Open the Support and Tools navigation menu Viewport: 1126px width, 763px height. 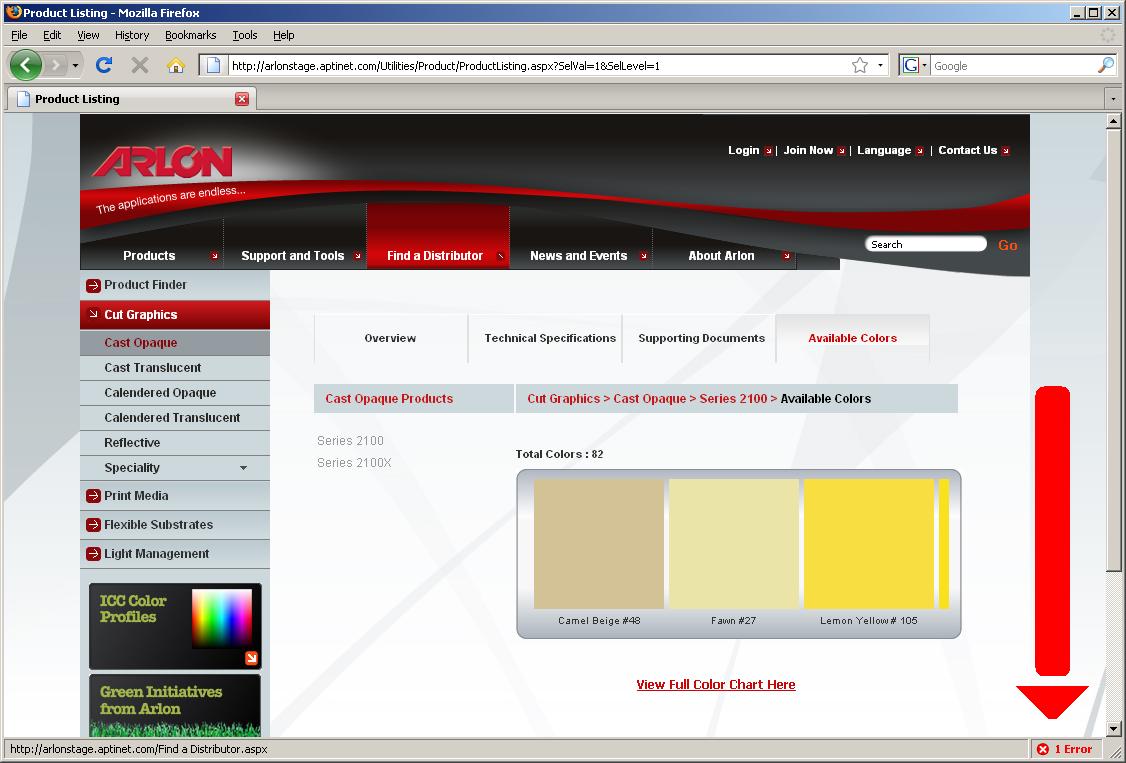(295, 256)
